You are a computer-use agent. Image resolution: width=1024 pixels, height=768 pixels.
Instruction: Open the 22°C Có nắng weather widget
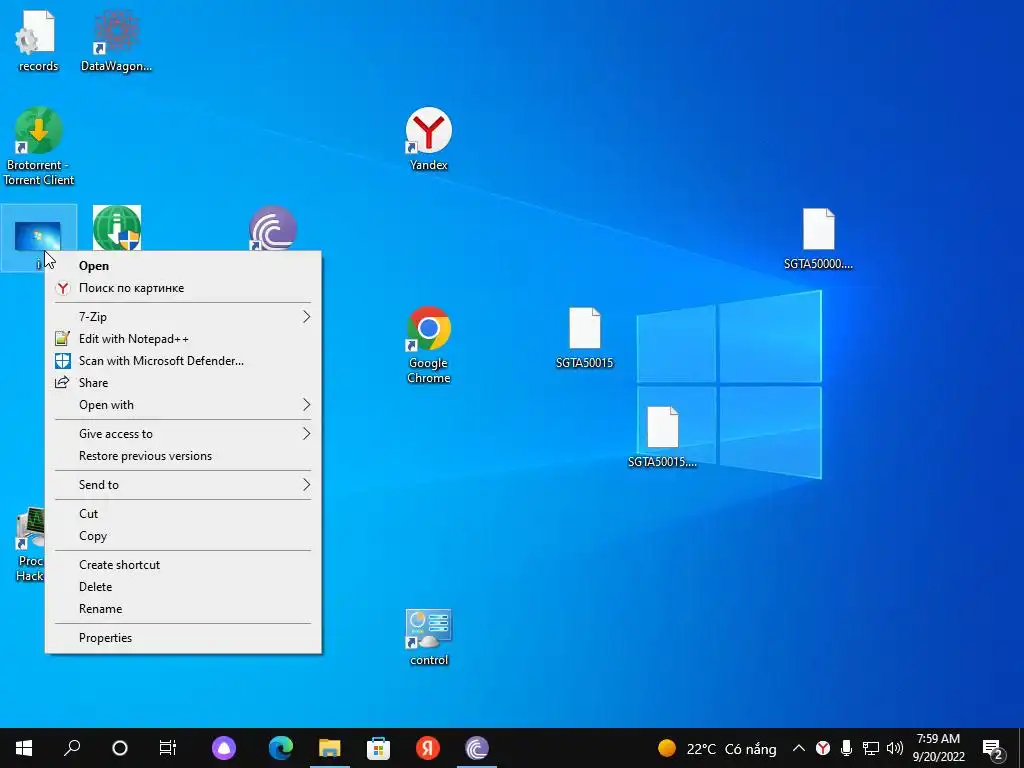(x=717, y=748)
